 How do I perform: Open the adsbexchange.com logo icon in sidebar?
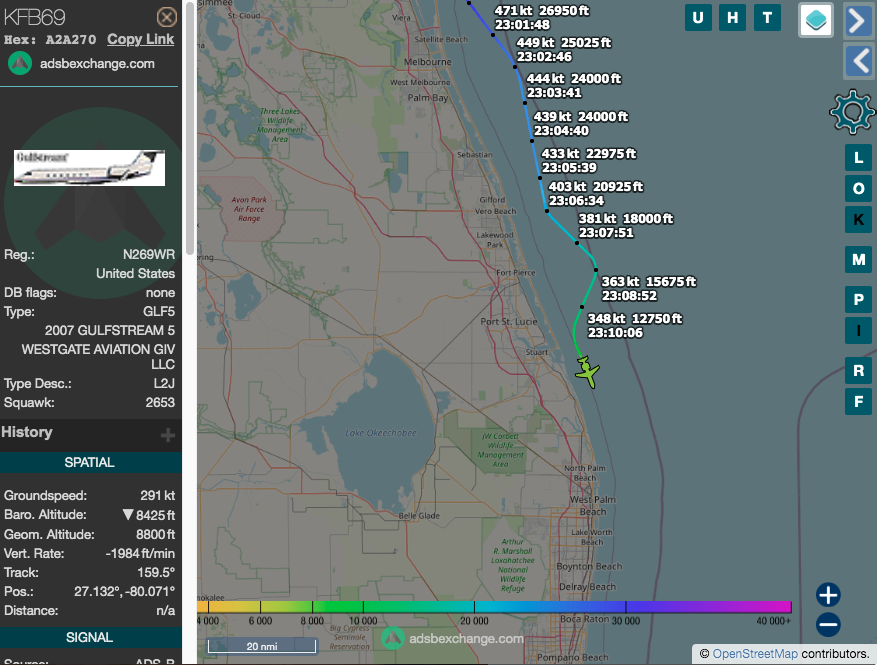pyautogui.click(x=20, y=64)
